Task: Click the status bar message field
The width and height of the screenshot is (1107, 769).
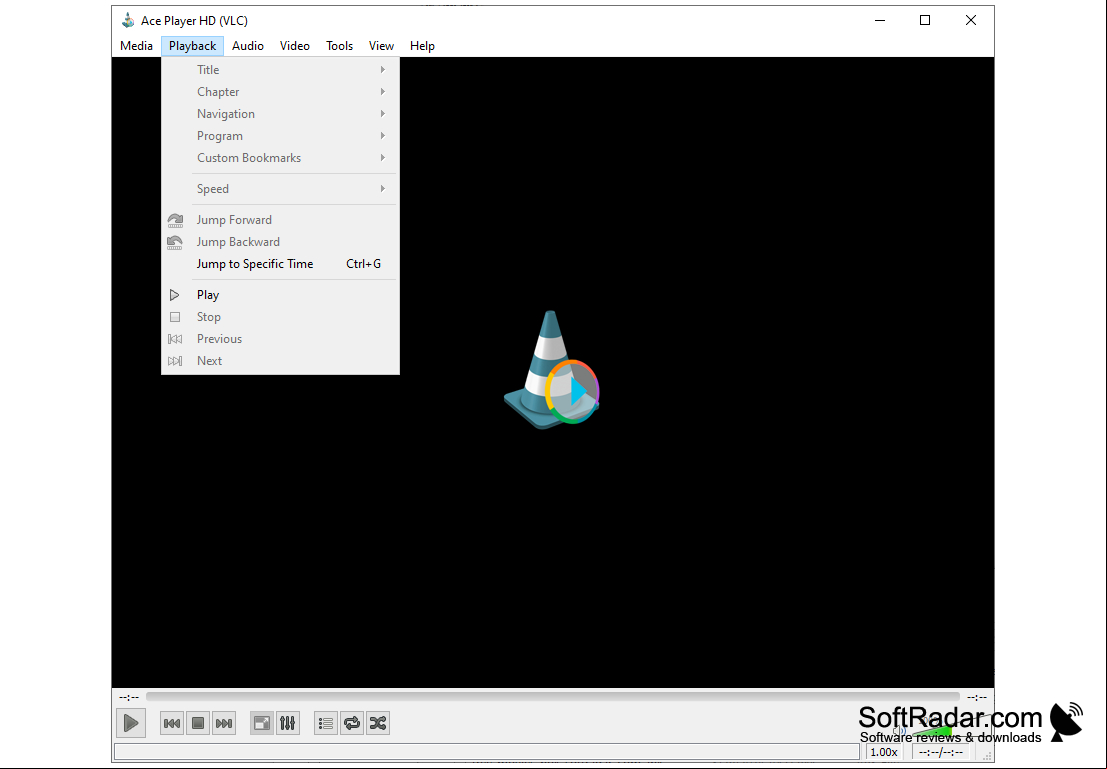Action: (487, 752)
